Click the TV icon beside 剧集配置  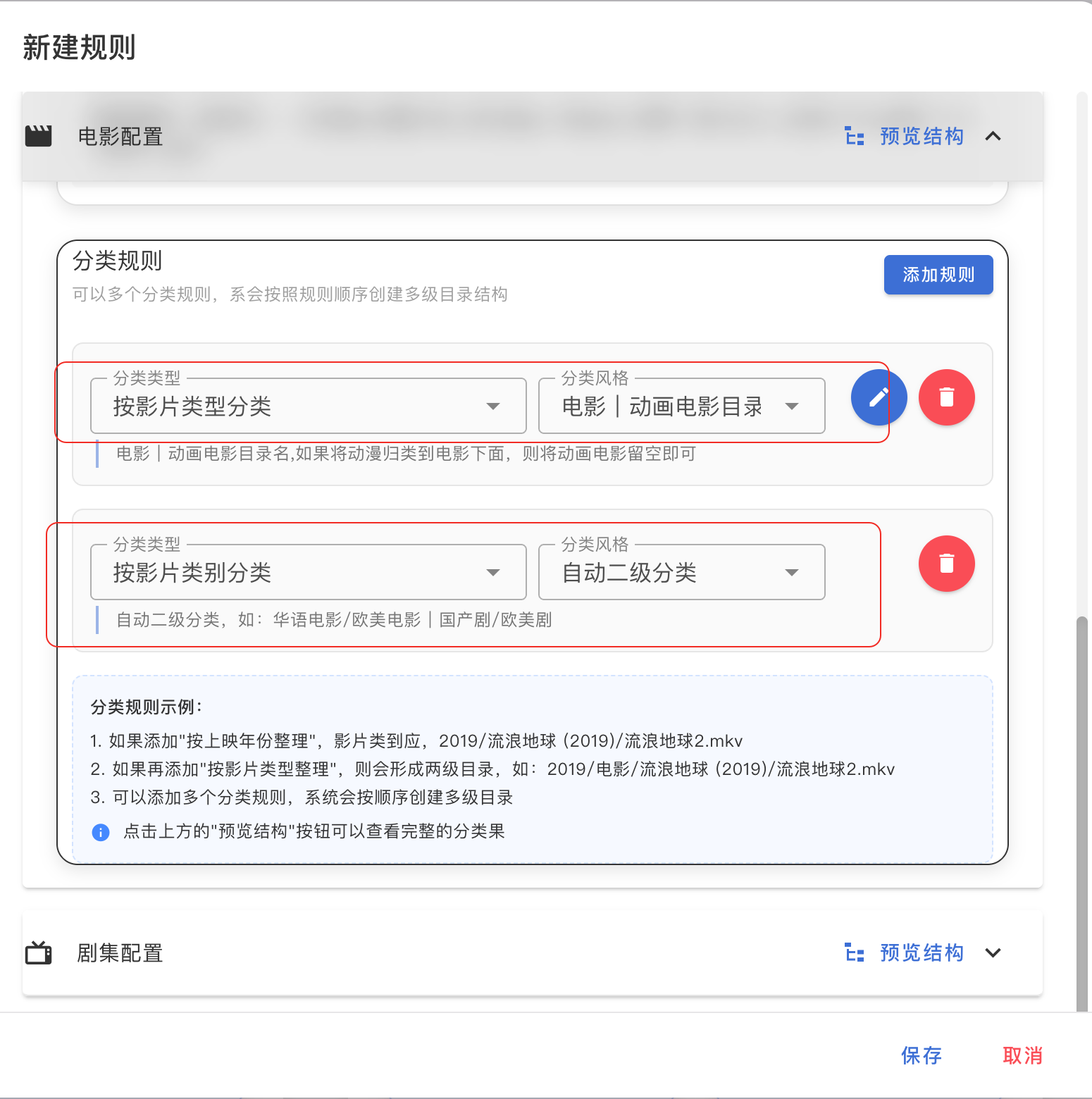point(39,952)
